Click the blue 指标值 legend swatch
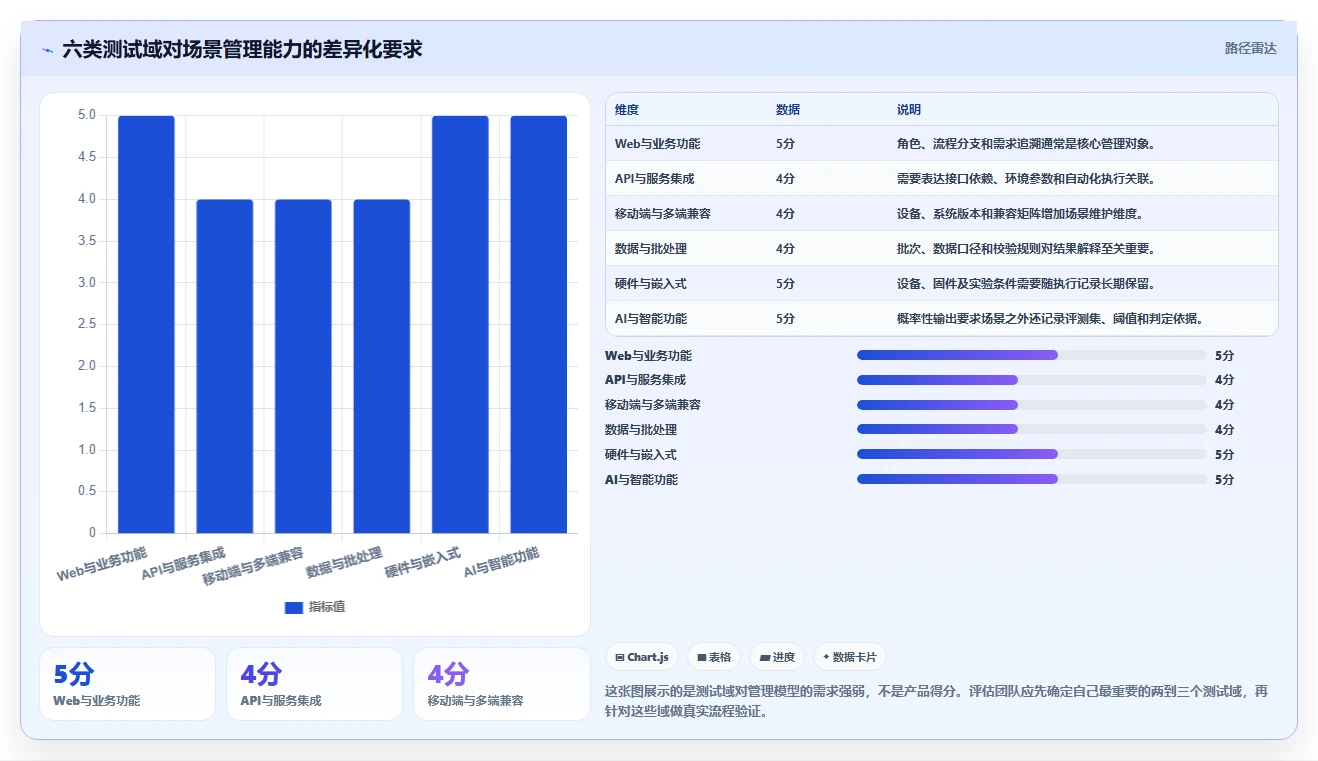1318x761 pixels. coord(293,607)
